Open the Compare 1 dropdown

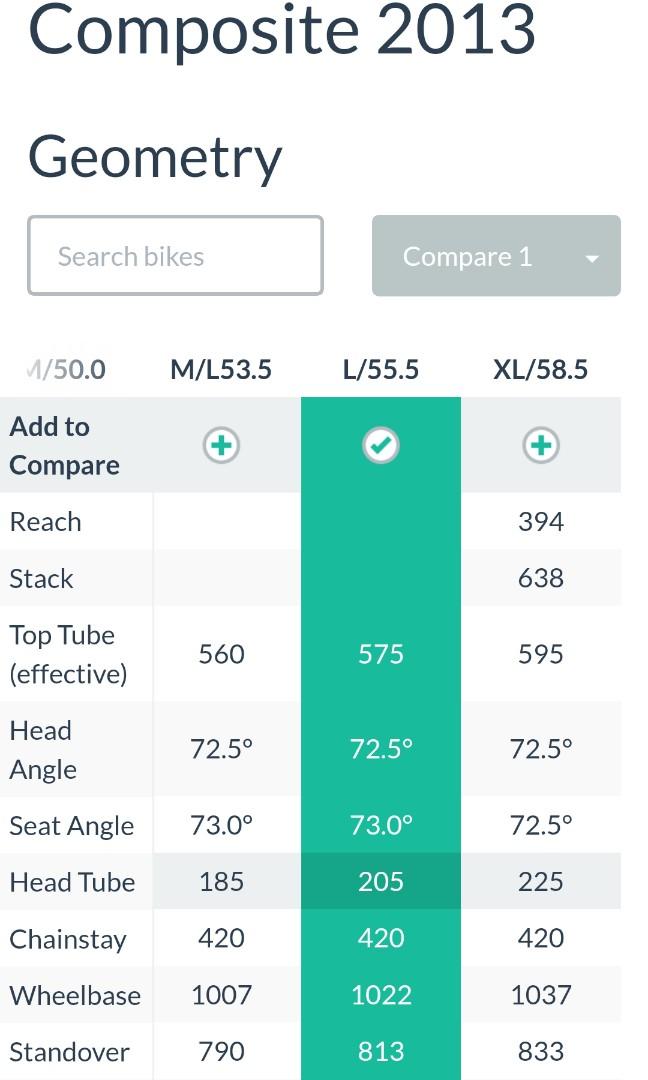tap(496, 256)
